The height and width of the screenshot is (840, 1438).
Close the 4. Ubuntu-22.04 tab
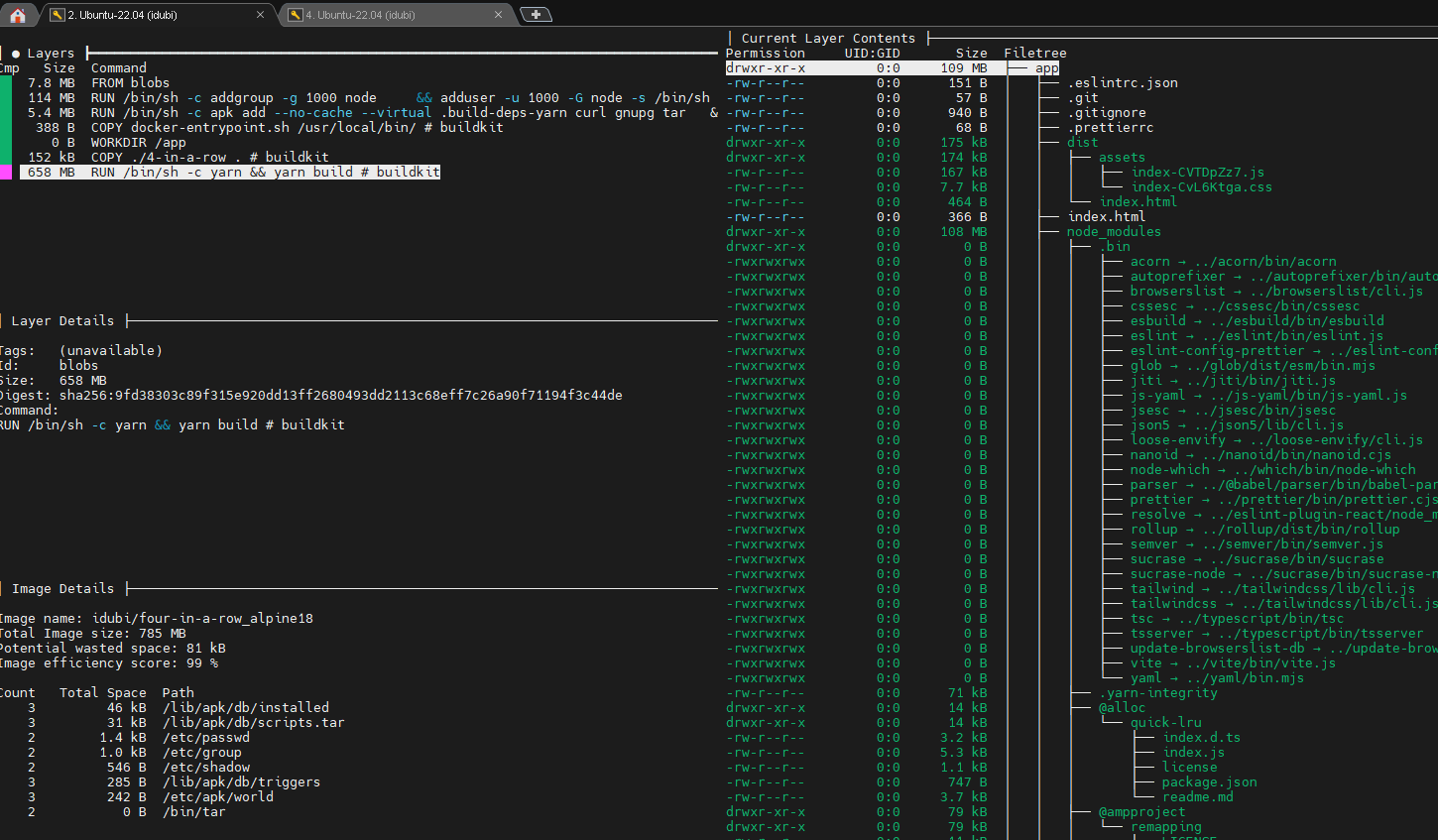pyautogui.click(x=498, y=15)
